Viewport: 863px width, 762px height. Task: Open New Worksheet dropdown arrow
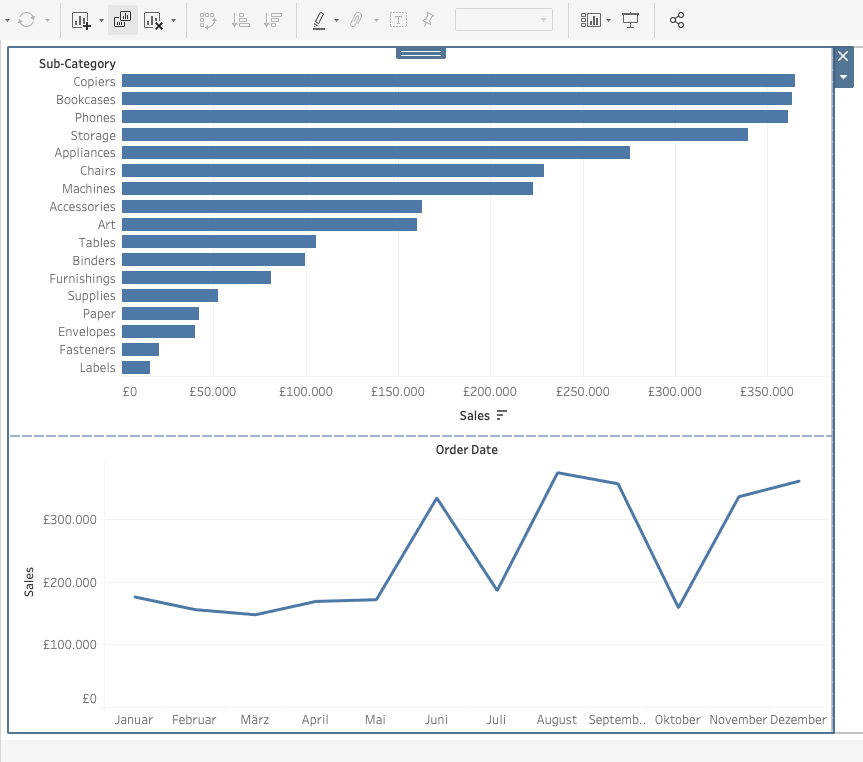[x=101, y=21]
